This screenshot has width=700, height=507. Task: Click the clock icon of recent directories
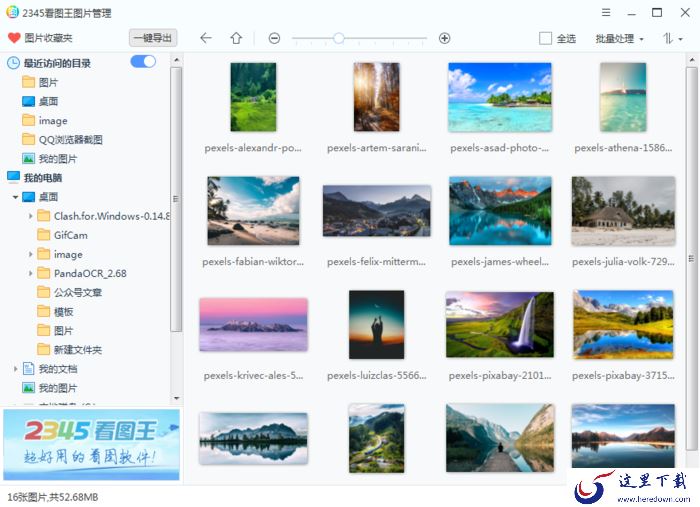click(x=13, y=63)
